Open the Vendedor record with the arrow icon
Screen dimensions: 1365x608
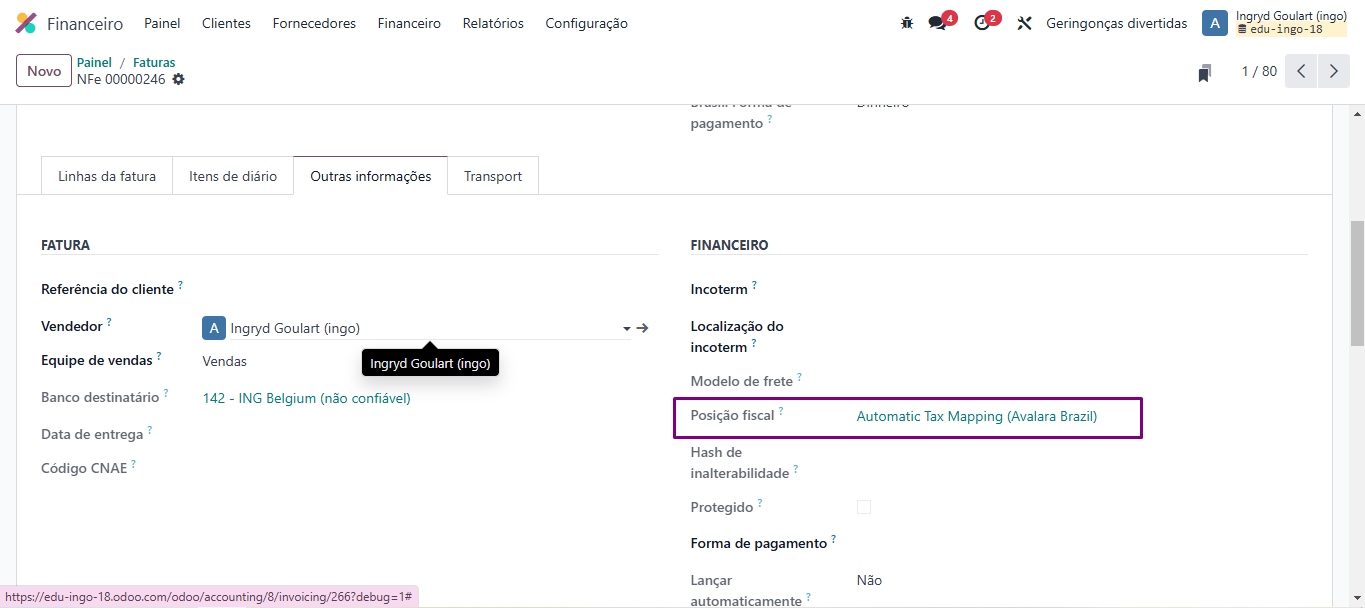[x=643, y=328]
